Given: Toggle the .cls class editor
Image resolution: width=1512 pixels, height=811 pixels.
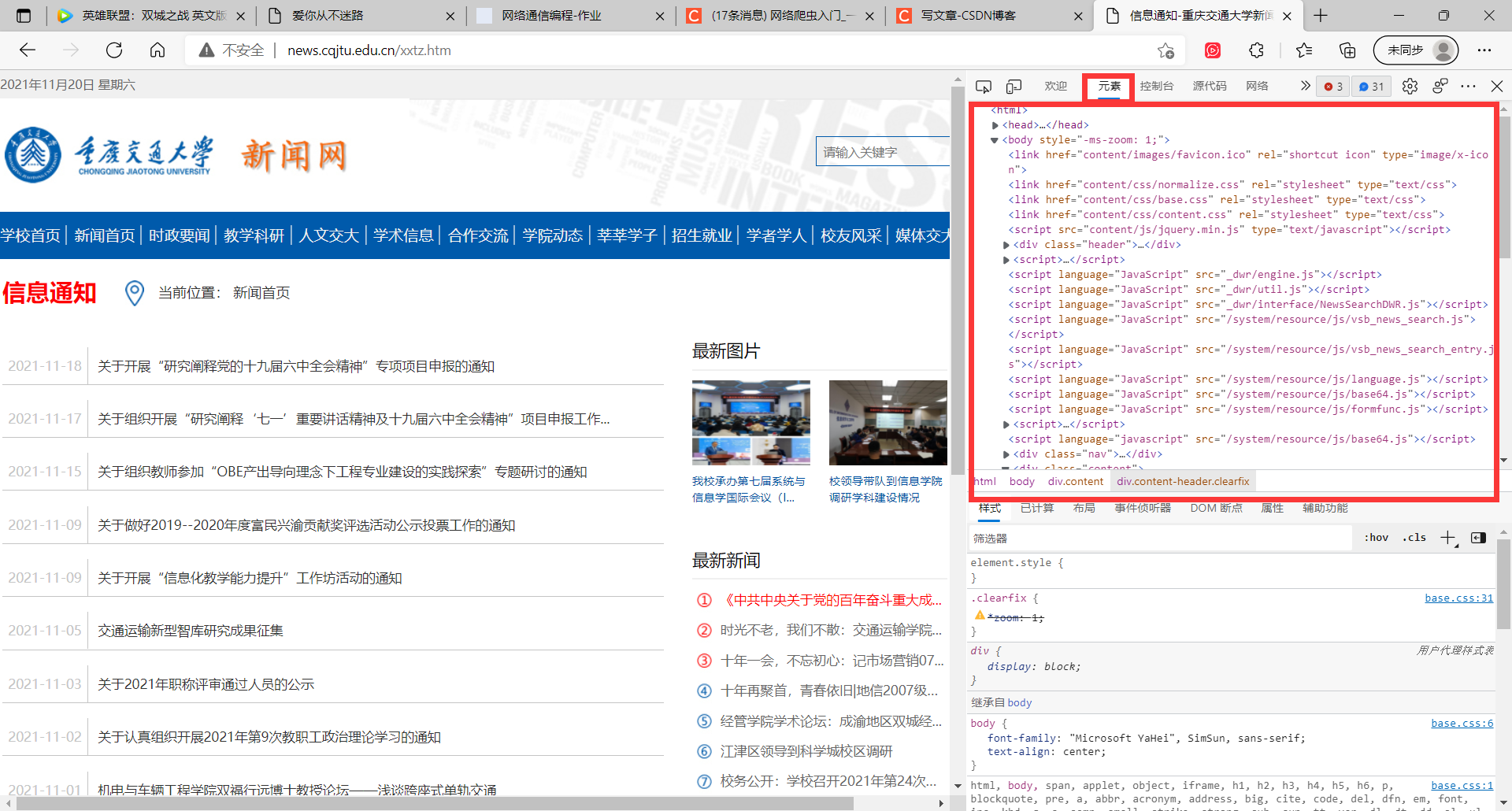Looking at the screenshot, I should pos(1414,537).
